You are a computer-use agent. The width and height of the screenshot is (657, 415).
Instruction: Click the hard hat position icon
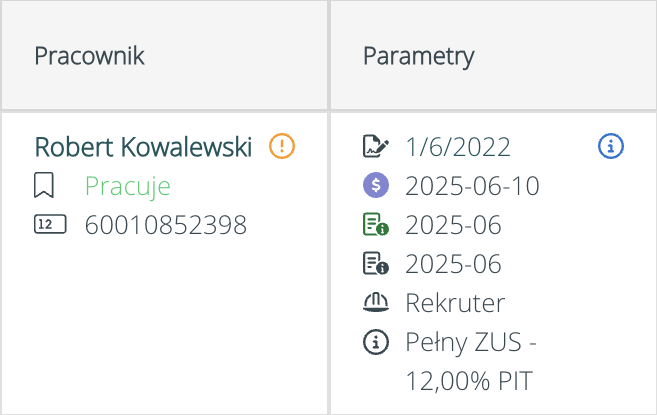tap(374, 303)
